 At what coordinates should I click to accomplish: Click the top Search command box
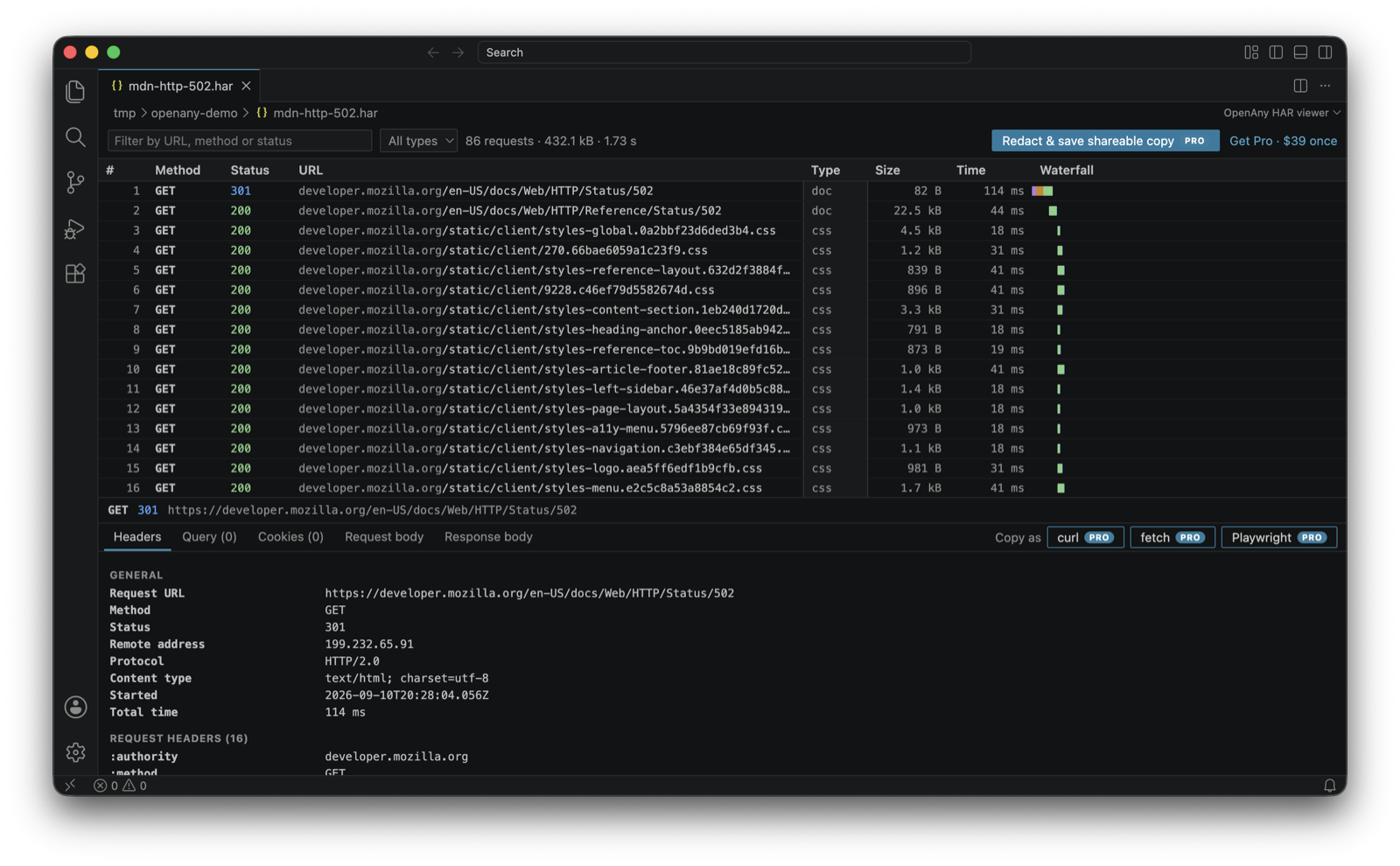pos(724,52)
